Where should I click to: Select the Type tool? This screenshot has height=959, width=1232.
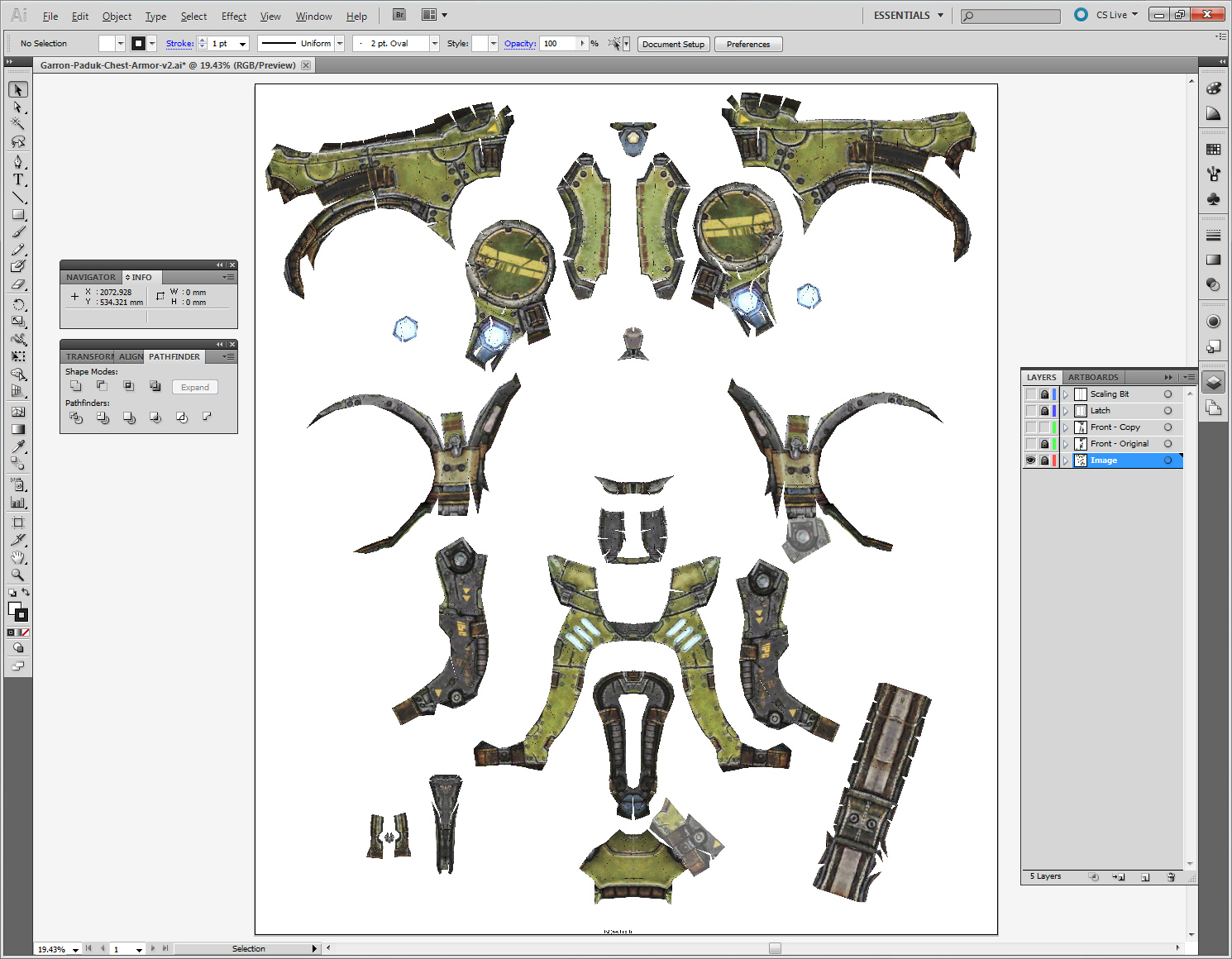17,179
